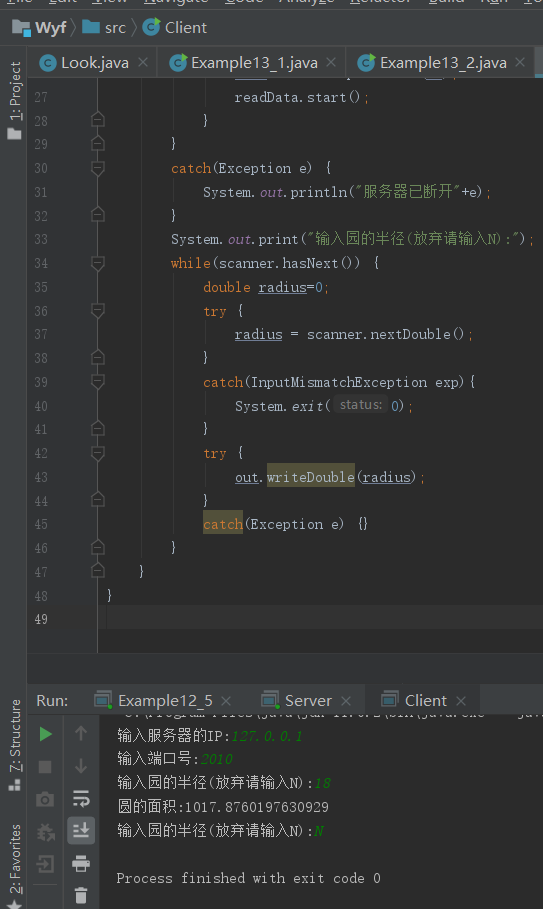543x909 pixels.
Task: Rerun the Client with the green play icon
Action: coord(46,735)
